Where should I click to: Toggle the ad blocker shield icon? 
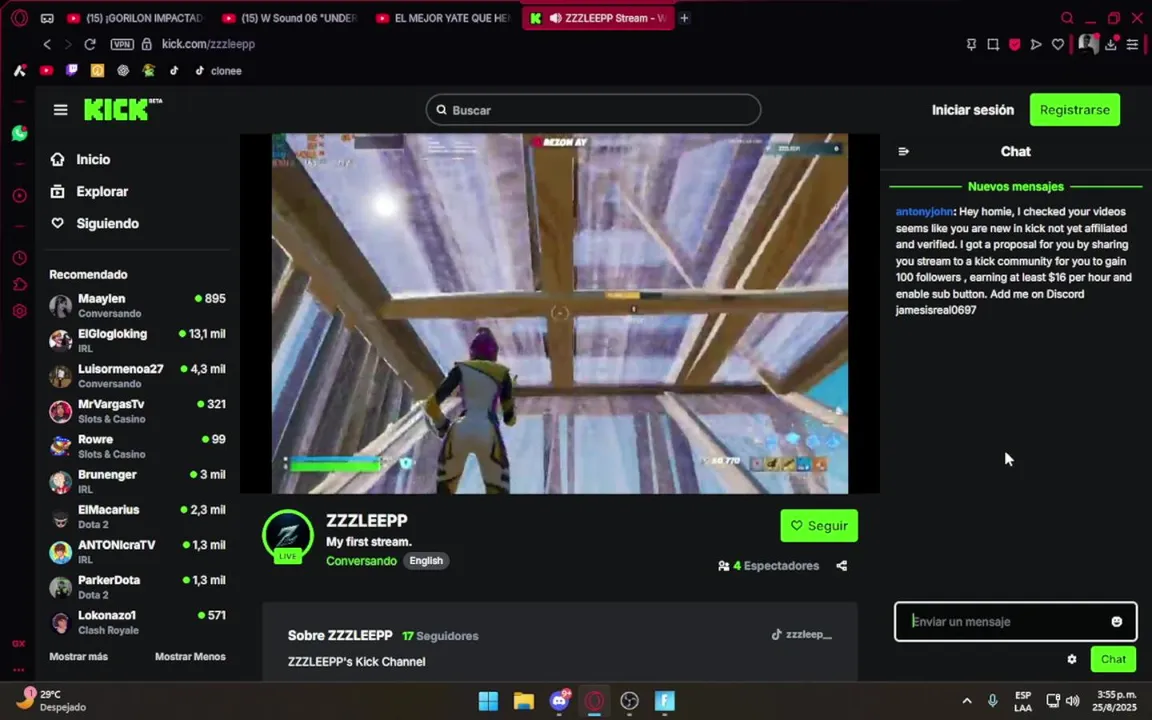1015,44
